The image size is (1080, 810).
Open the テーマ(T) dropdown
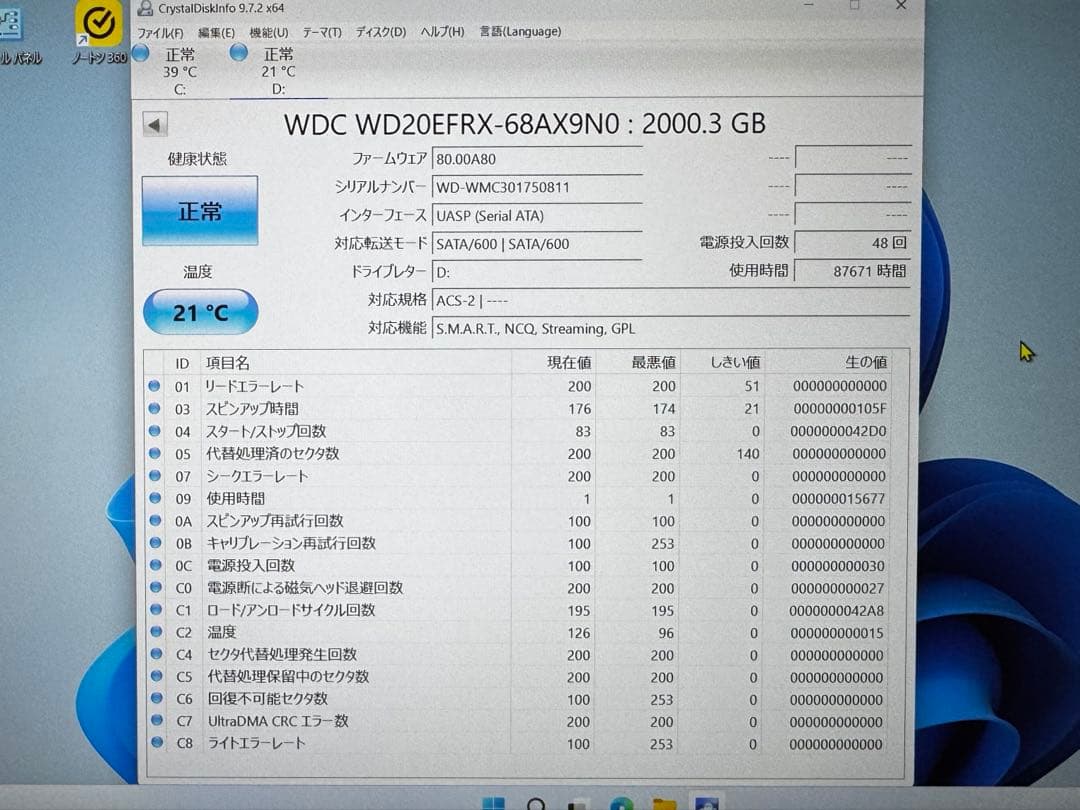pyautogui.click(x=323, y=31)
